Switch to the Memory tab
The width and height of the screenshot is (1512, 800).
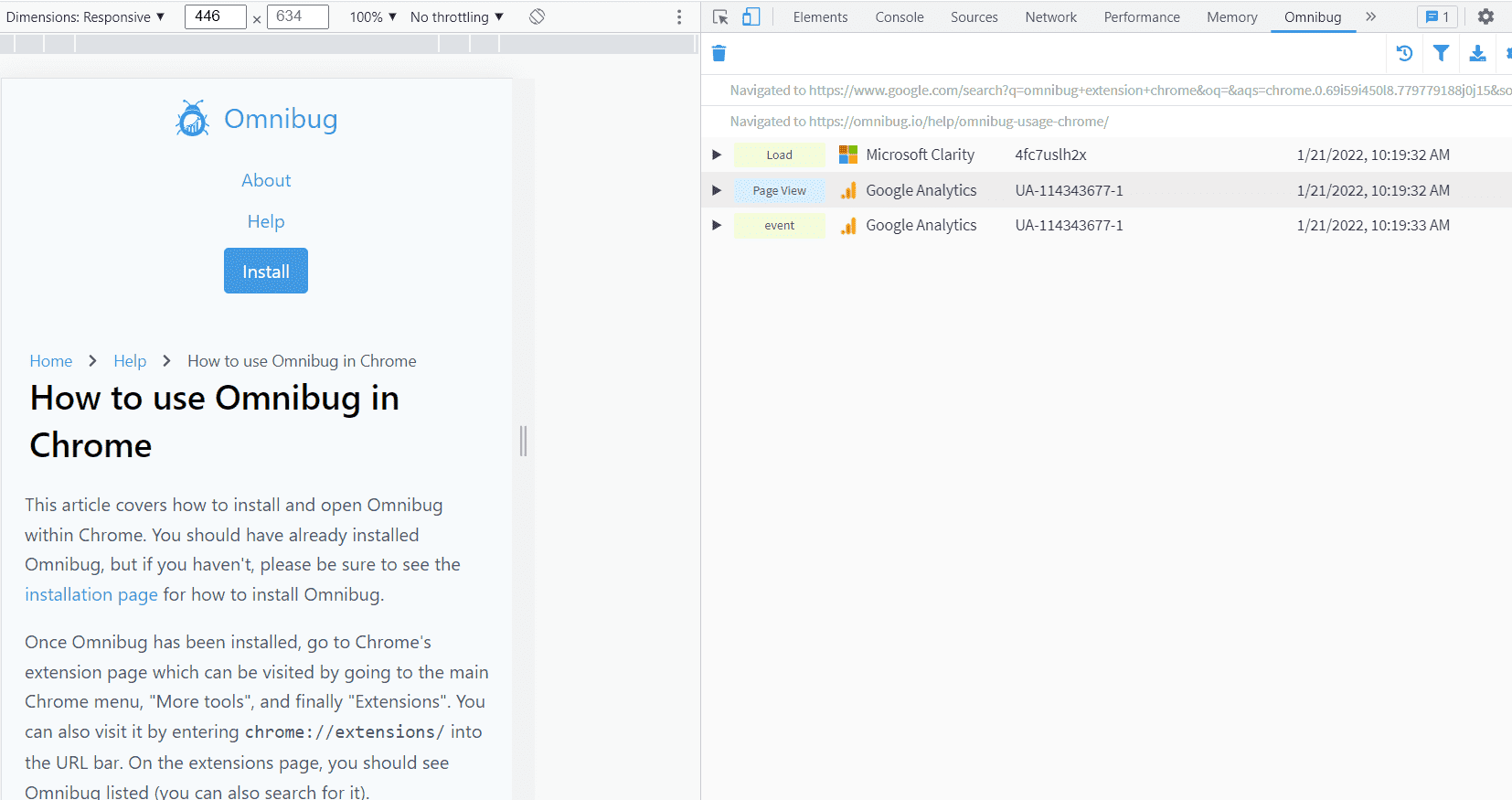click(1232, 16)
